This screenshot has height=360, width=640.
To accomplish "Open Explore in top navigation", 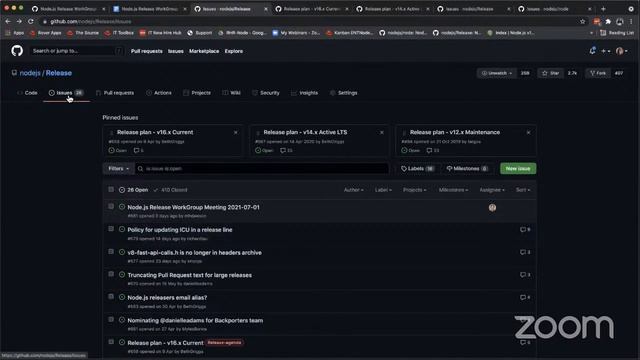I will [x=233, y=51].
